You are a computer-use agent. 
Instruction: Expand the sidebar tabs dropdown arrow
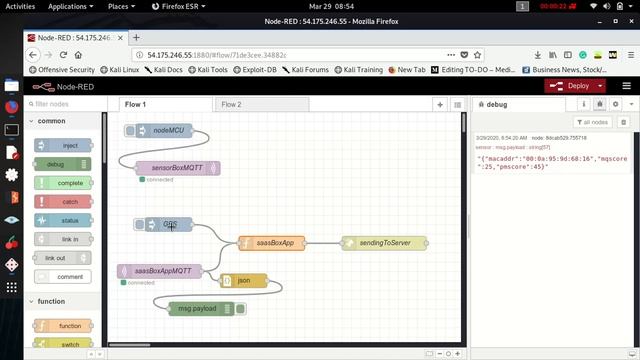(631, 104)
